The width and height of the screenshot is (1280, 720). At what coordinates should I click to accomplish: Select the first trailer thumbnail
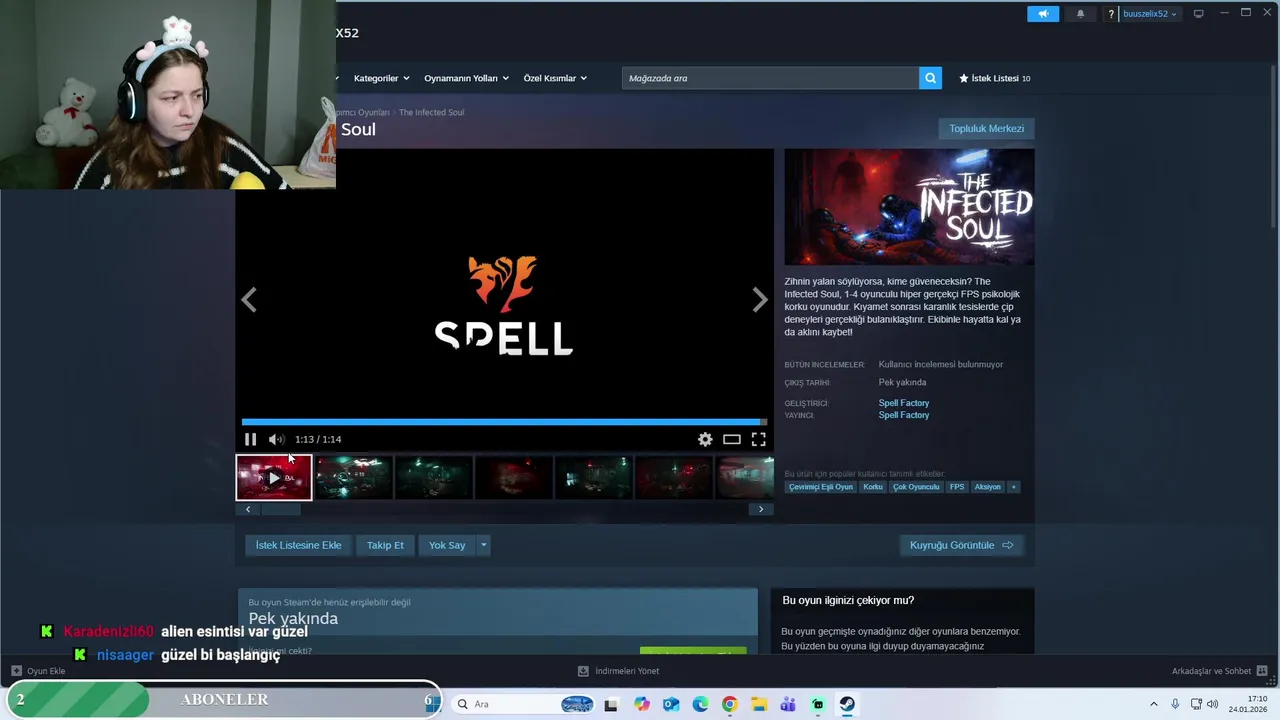[x=274, y=477]
